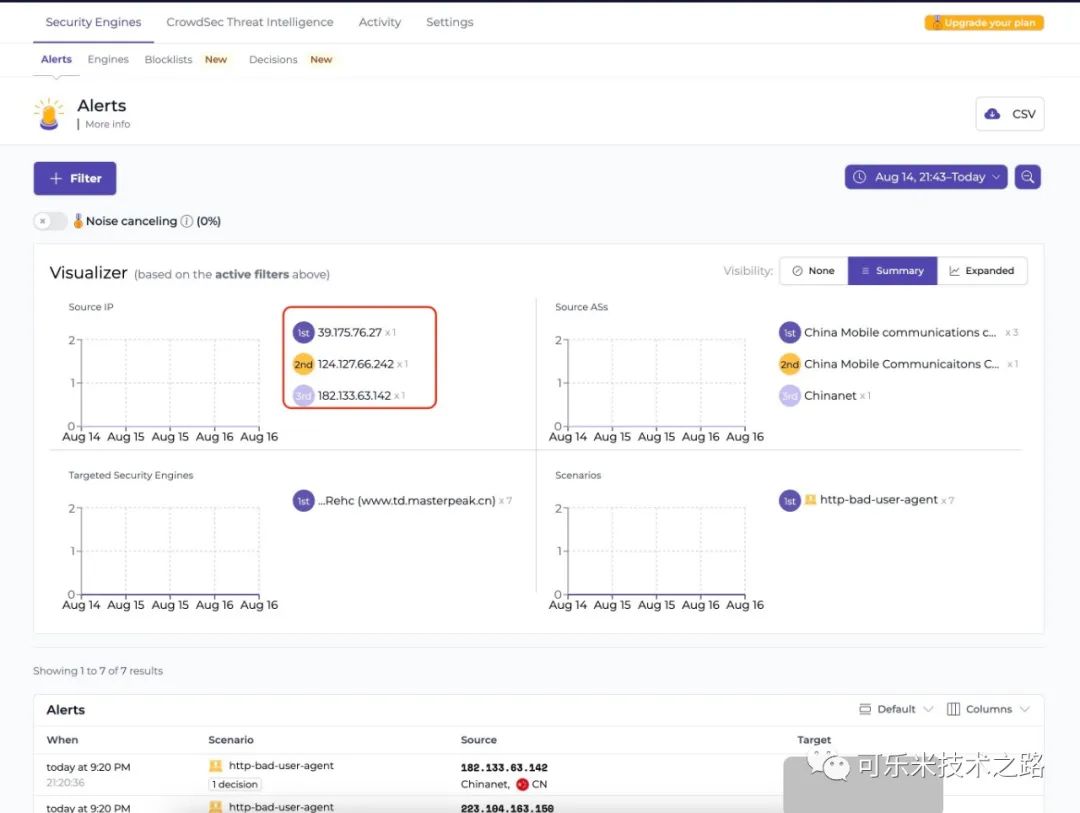This screenshot has width=1080, height=813.
Task: Open the More info link
Action: coord(107,124)
